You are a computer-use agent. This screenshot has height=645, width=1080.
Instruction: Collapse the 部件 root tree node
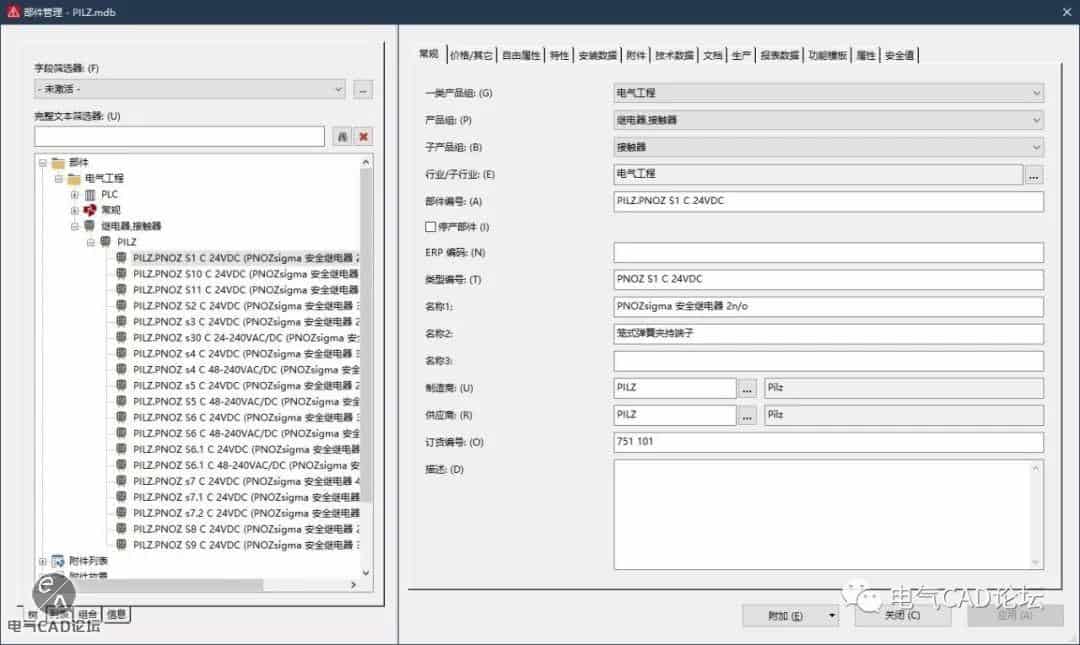(43, 163)
